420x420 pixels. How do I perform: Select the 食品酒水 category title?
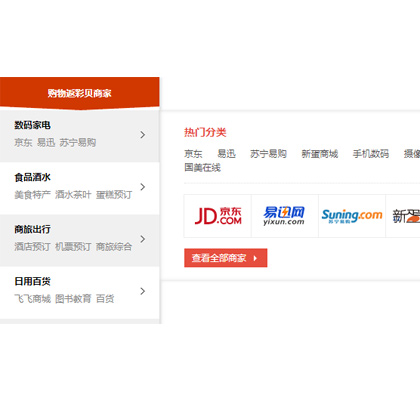click(x=32, y=177)
